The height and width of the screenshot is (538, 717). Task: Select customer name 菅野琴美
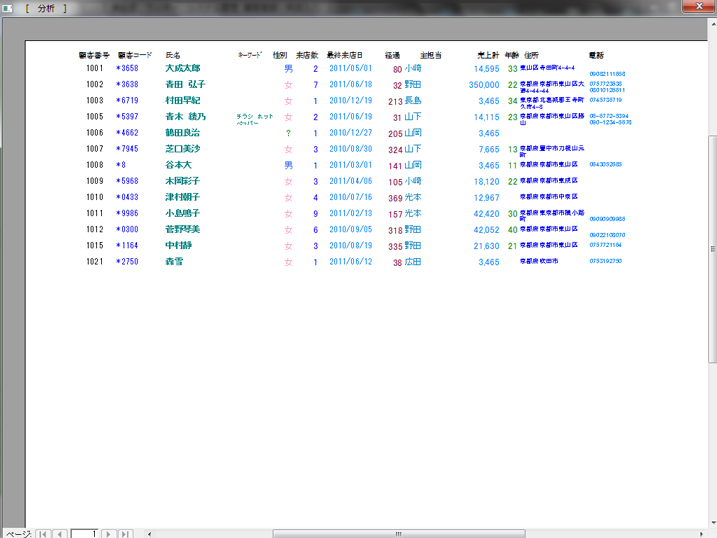[182, 229]
